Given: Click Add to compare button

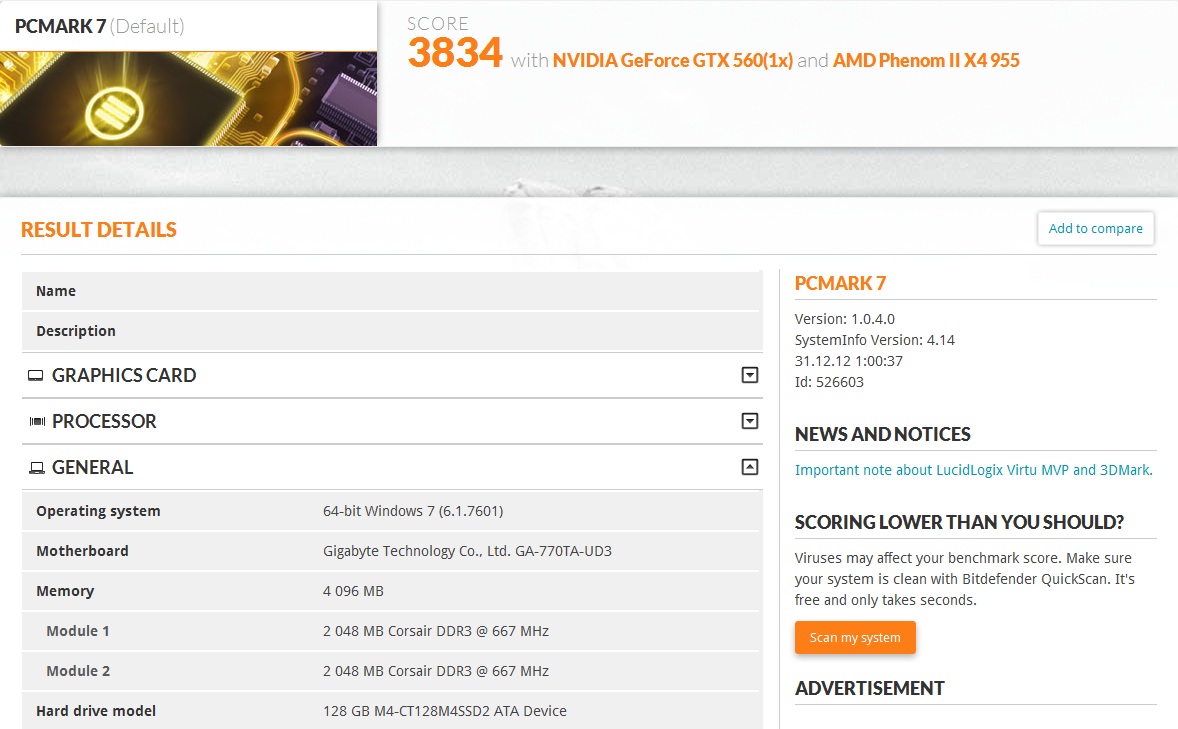Looking at the screenshot, I should (x=1095, y=228).
